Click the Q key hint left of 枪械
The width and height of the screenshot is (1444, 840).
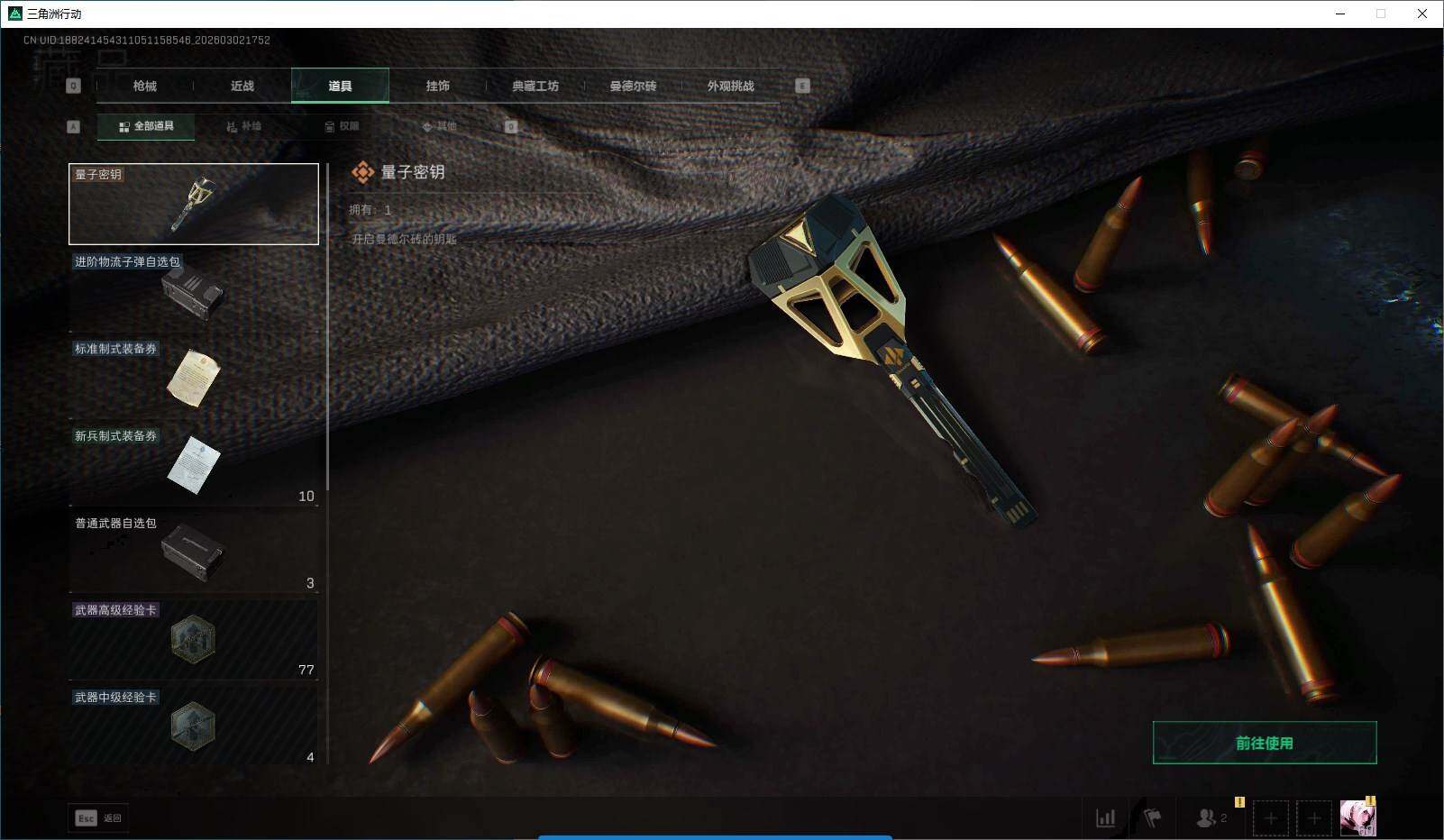[74, 86]
